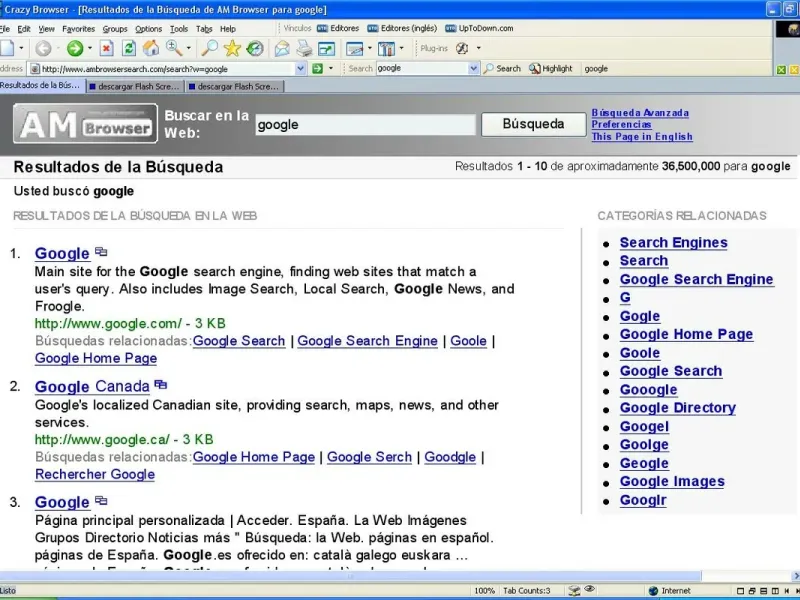Stop loading with the red X icon
The image size is (800, 600).
pos(106,48)
